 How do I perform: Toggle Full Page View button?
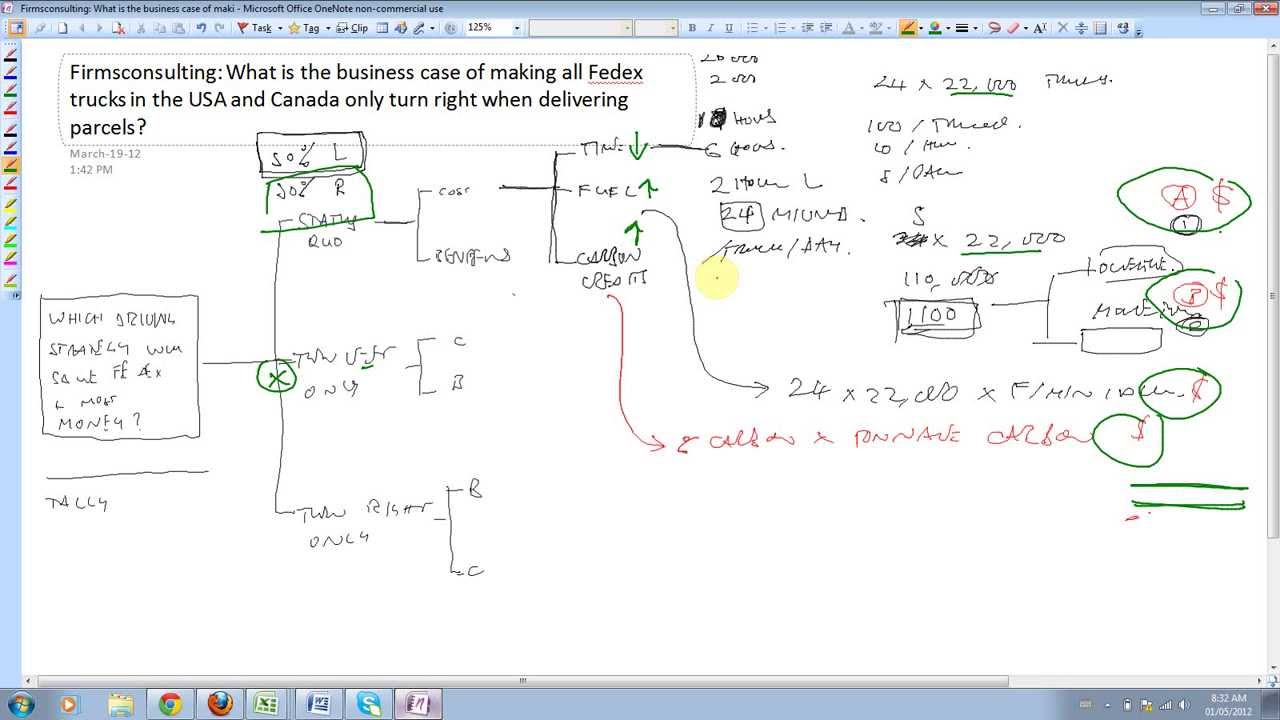tap(16, 28)
